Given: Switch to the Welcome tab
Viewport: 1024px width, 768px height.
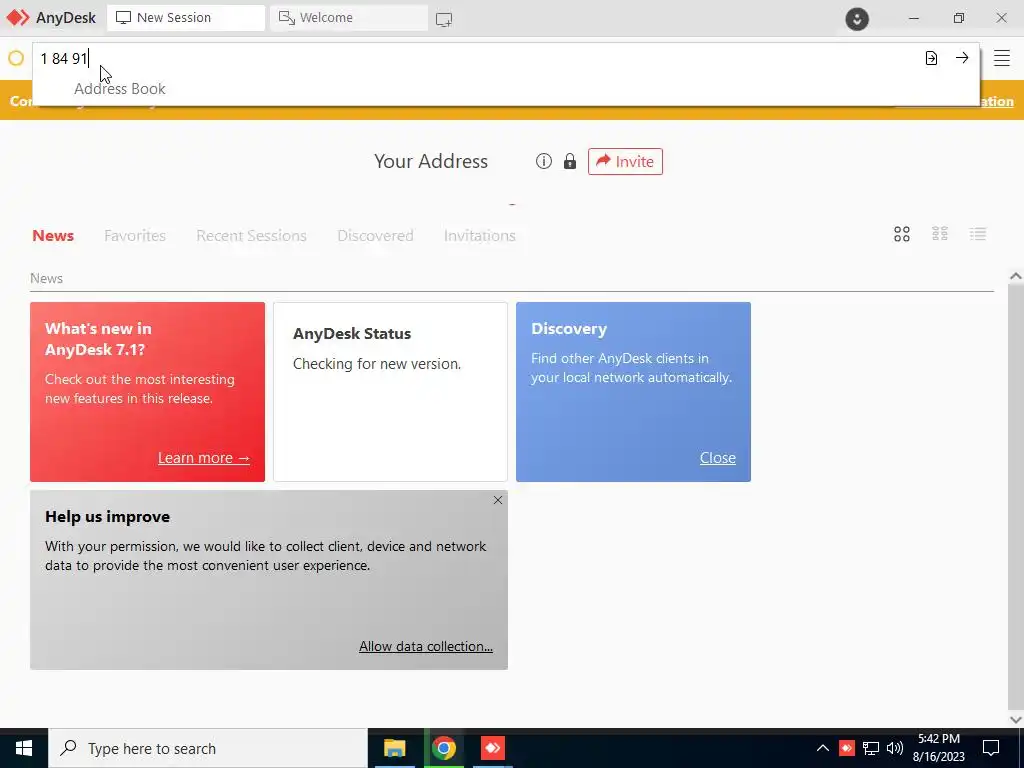Looking at the screenshot, I should click(x=349, y=18).
